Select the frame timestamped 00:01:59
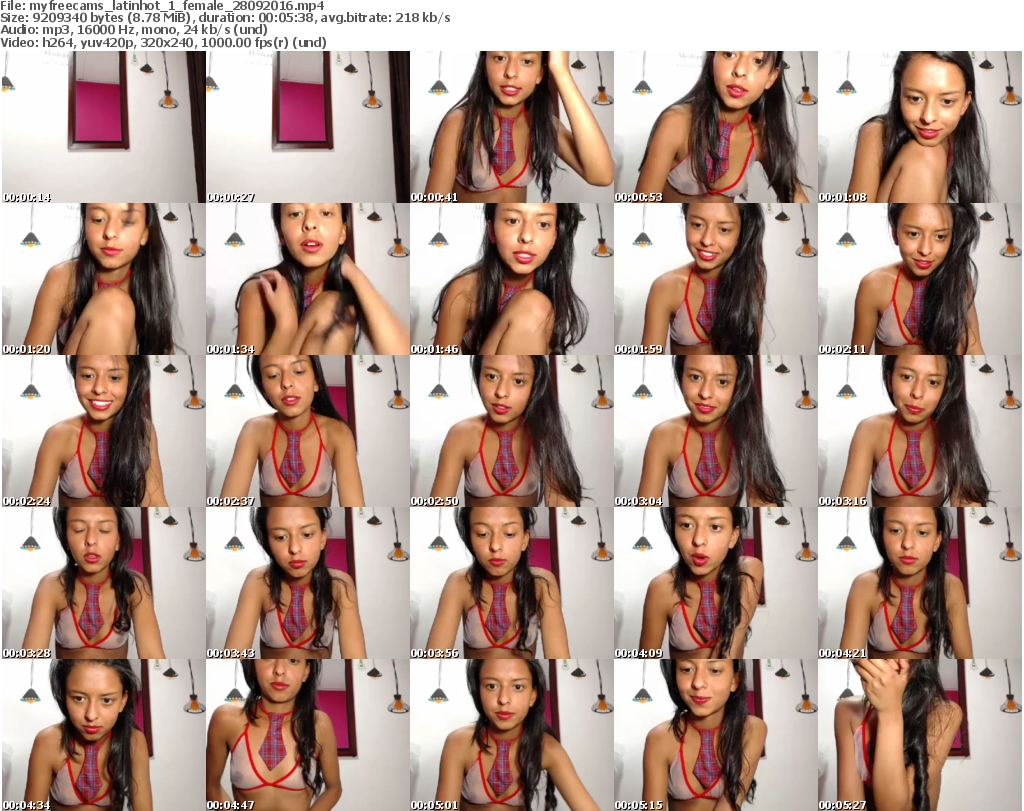Viewport: 1024px width, 811px height. pyautogui.click(x=716, y=279)
